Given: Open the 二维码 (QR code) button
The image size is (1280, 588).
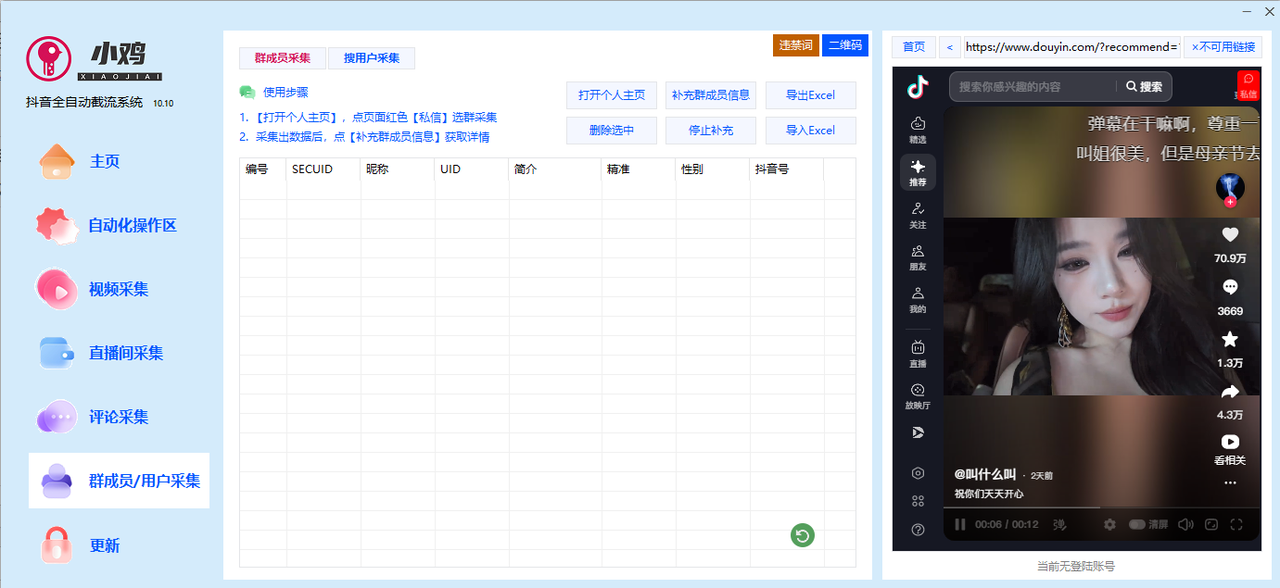Looking at the screenshot, I should click(846, 45).
